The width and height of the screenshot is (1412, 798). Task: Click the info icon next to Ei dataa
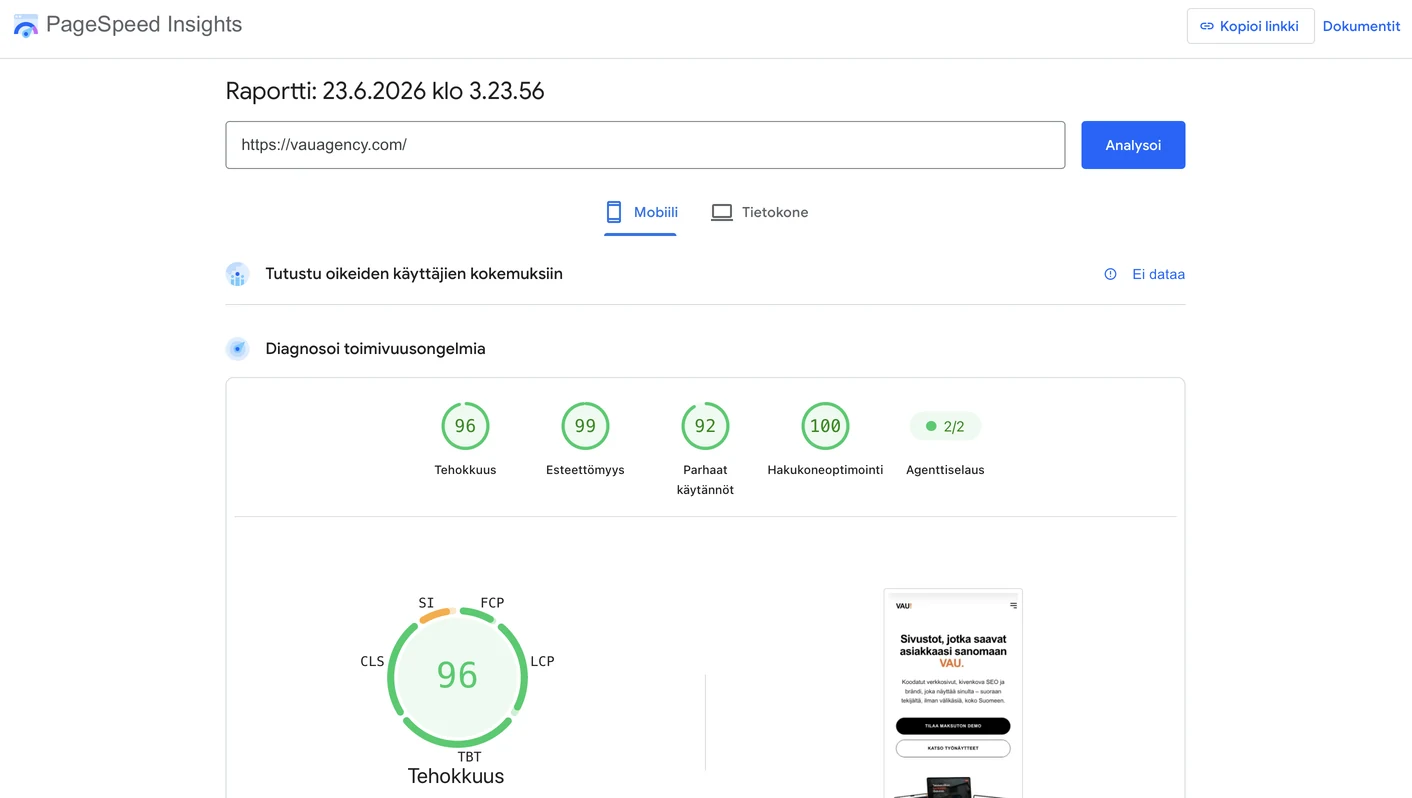(1110, 274)
